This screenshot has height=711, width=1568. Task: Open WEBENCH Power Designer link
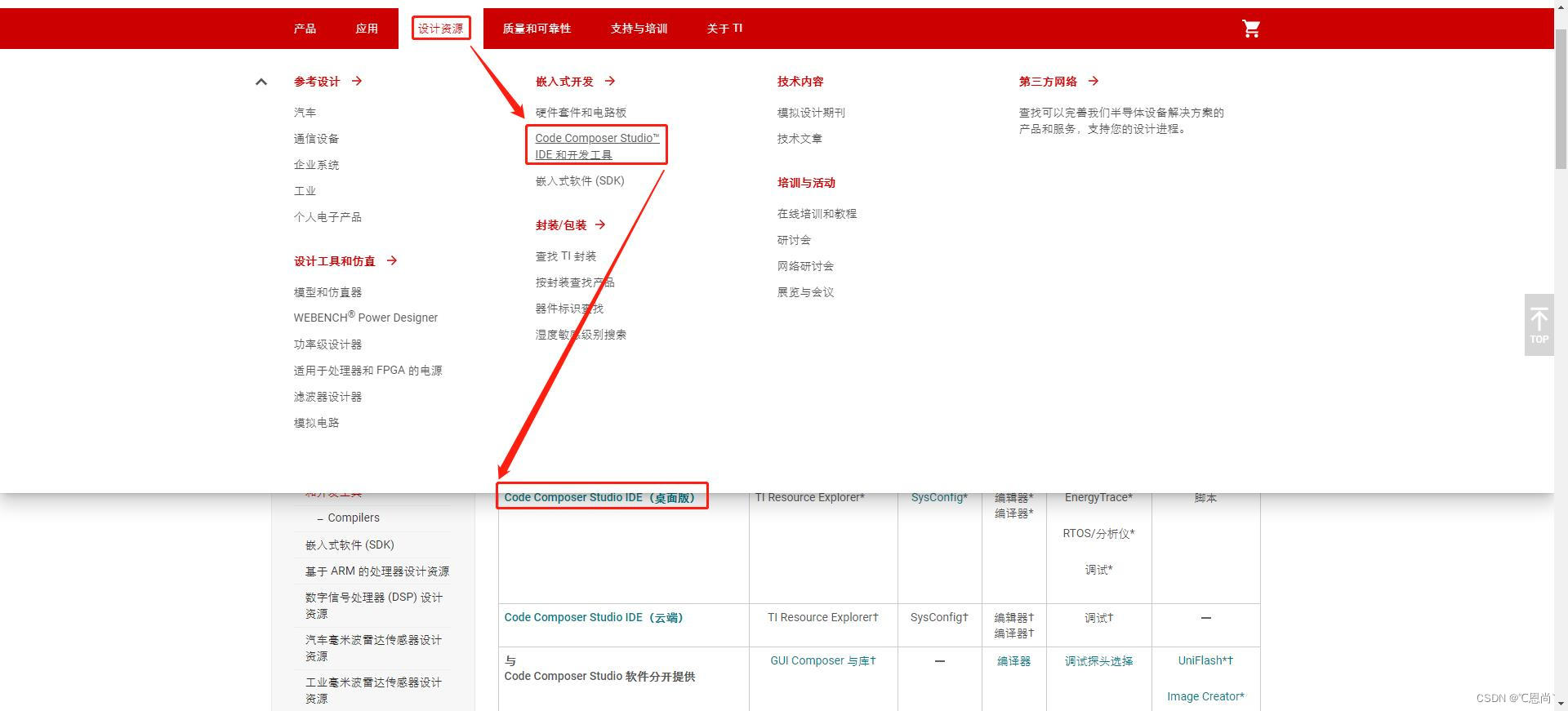click(366, 318)
